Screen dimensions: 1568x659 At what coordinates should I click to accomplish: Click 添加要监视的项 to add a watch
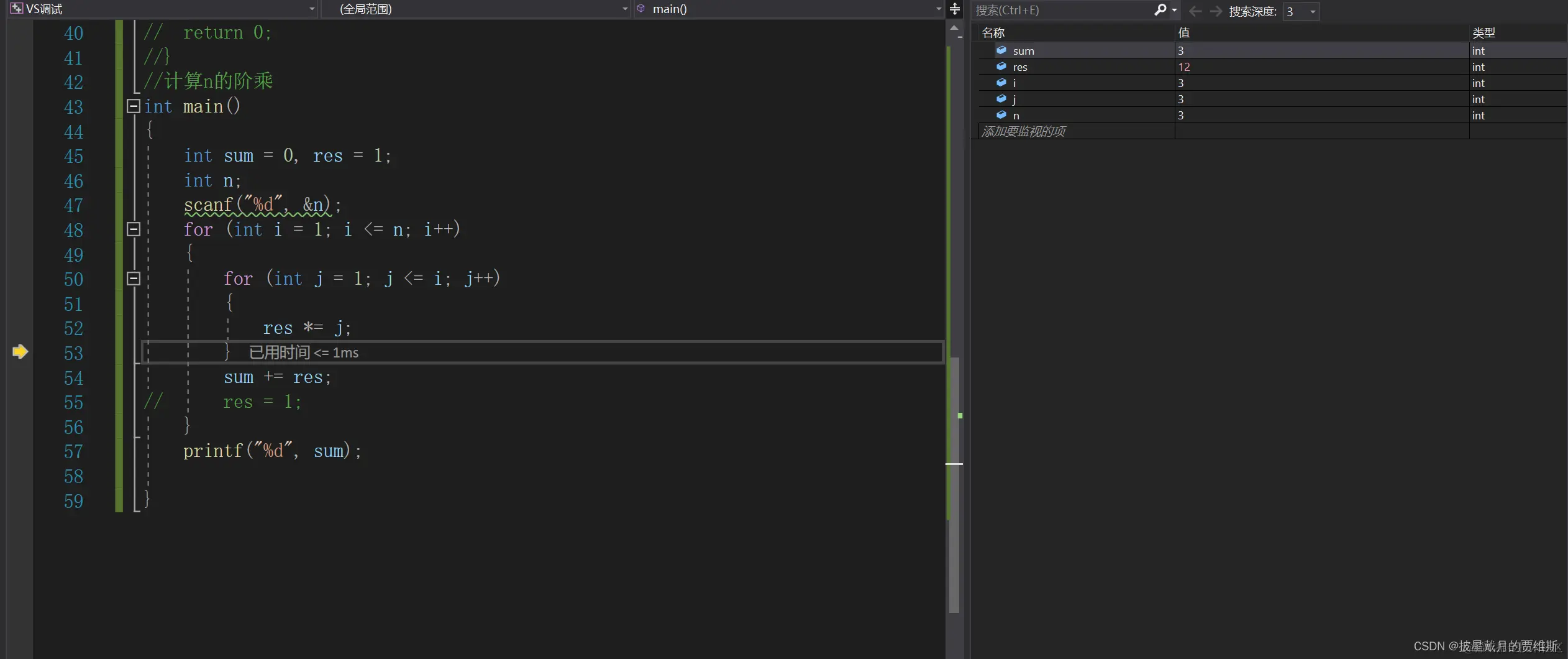point(1023,131)
